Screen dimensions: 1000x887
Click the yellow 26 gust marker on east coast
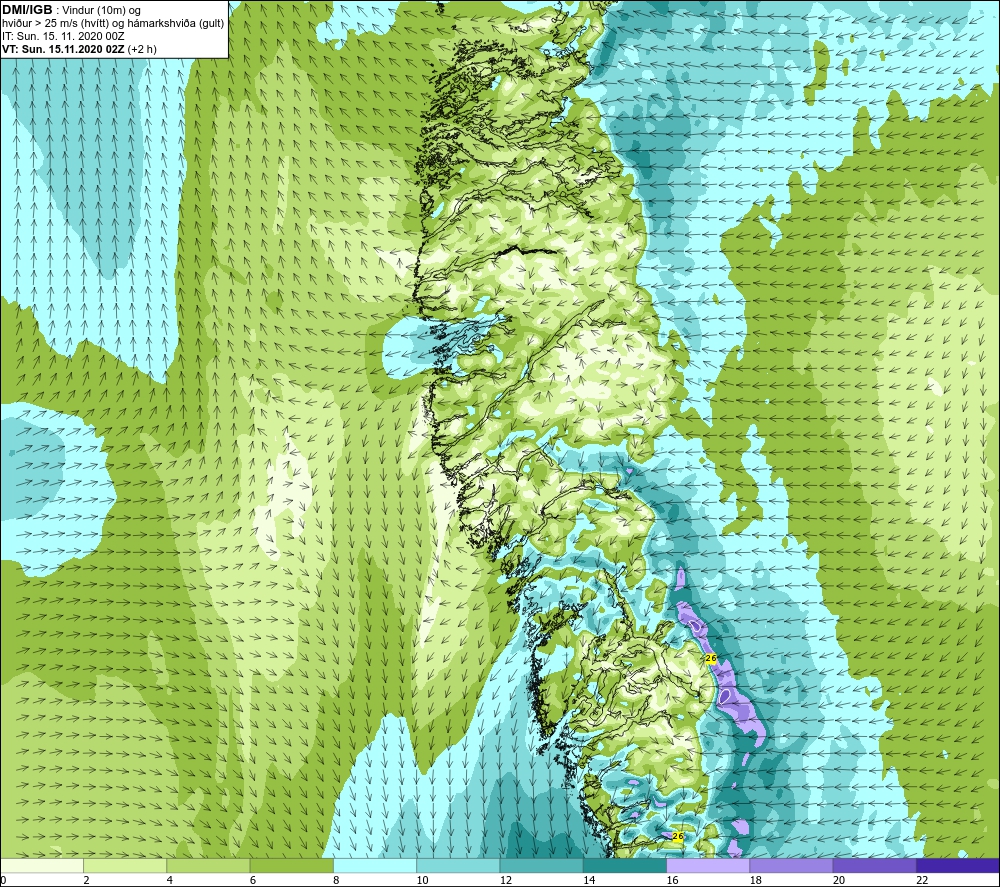(x=711, y=658)
